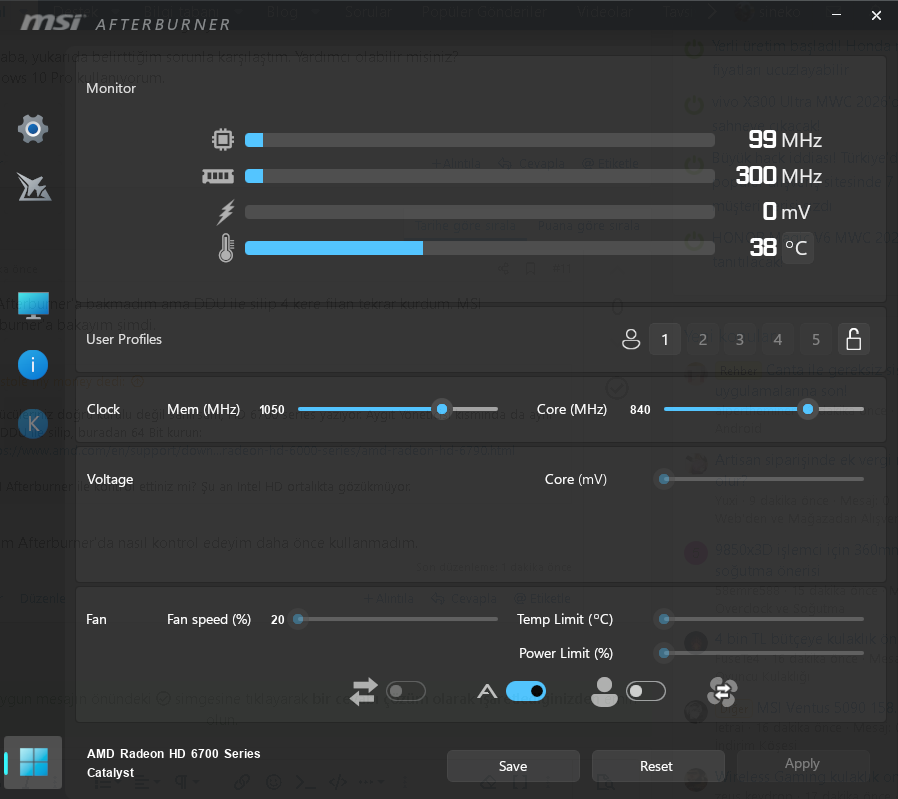This screenshot has width=898, height=799.
Task: Click the profile lock icon
Action: click(x=853, y=340)
